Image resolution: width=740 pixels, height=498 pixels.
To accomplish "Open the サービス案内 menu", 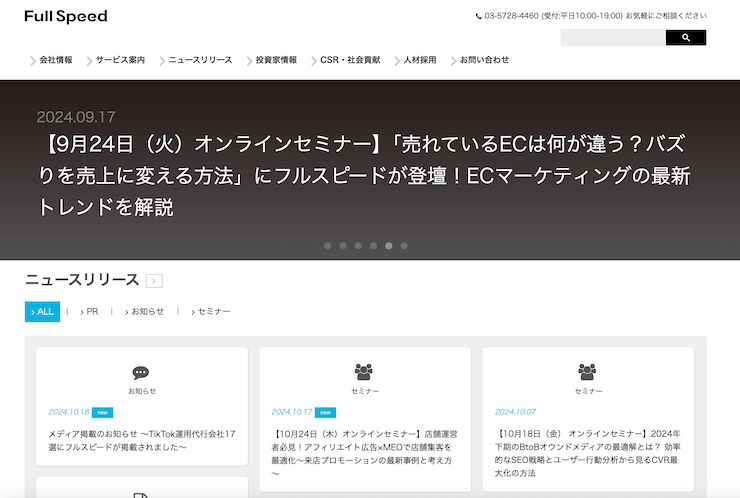I will point(120,60).
